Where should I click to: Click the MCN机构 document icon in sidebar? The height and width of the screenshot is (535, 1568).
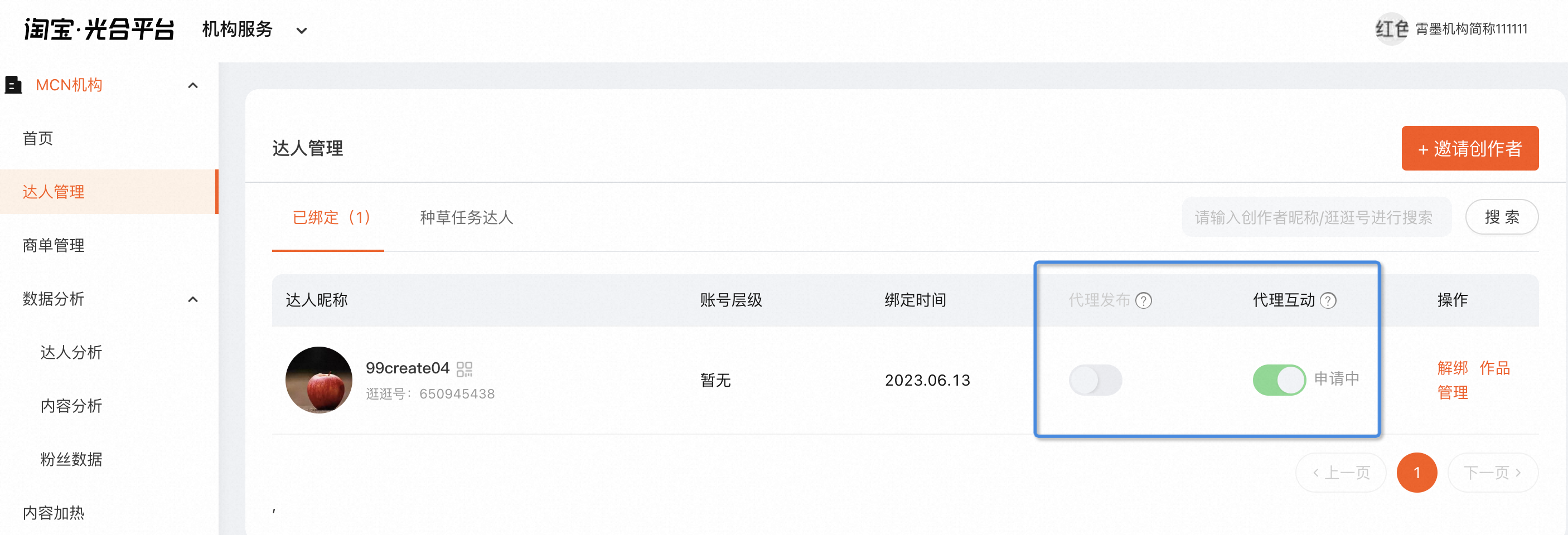tap(13, 85)
